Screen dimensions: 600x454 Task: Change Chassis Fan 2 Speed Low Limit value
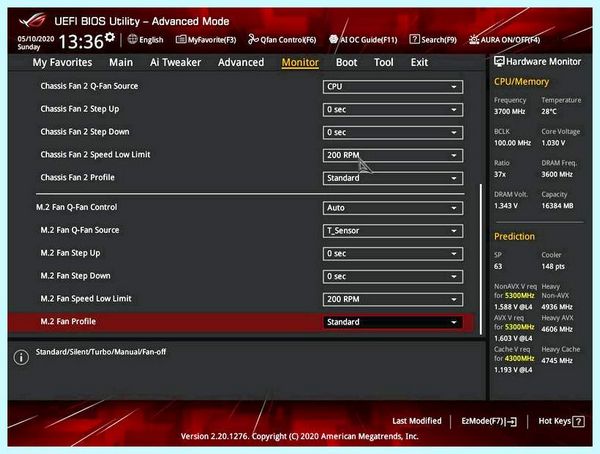point(393,155)
